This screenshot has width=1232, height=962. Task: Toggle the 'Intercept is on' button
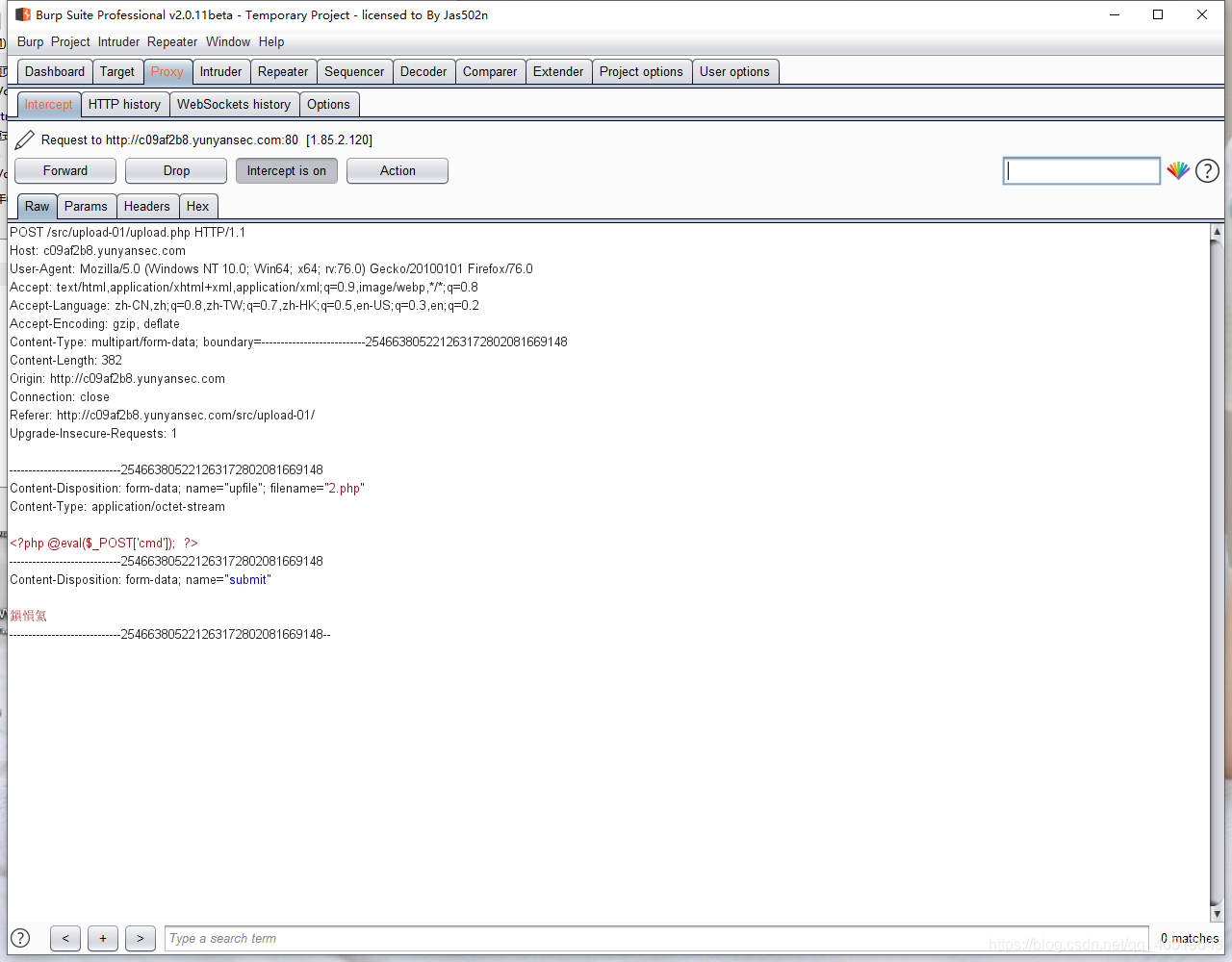click(287, 171)
